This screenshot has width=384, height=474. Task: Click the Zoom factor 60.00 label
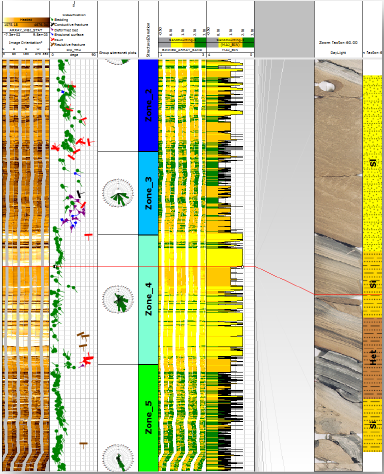pos(338,43)
